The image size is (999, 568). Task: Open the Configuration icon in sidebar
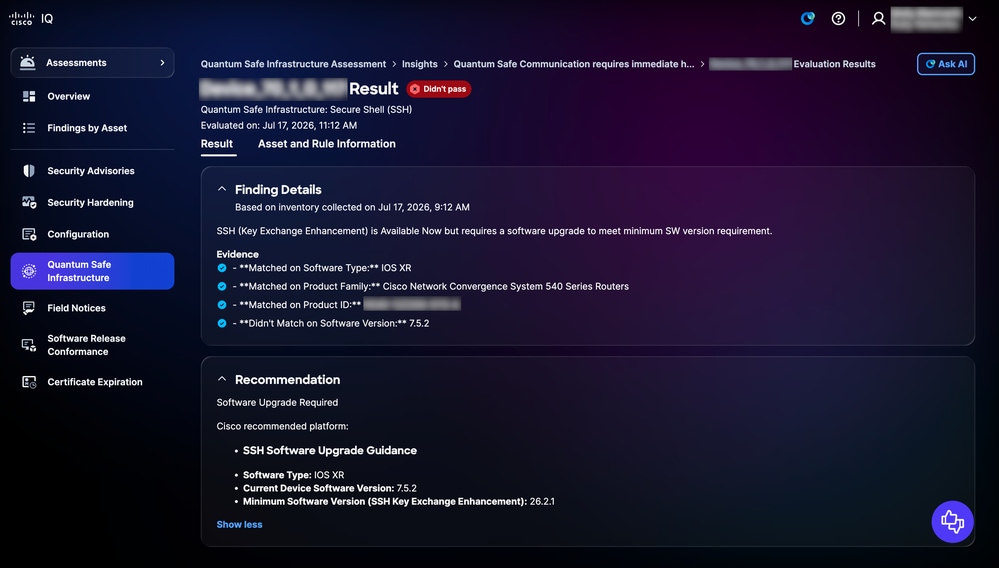(29, 234)
